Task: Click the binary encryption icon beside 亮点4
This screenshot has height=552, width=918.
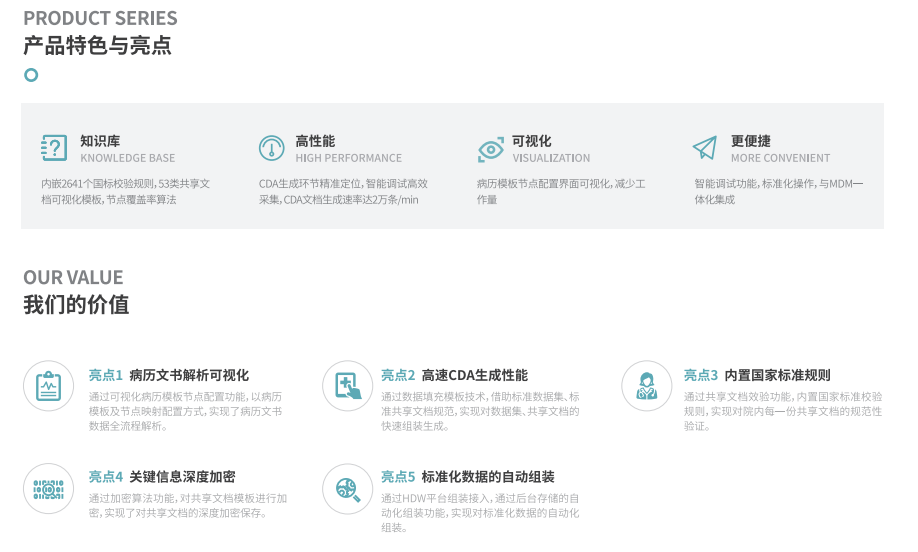Action: 48,488
